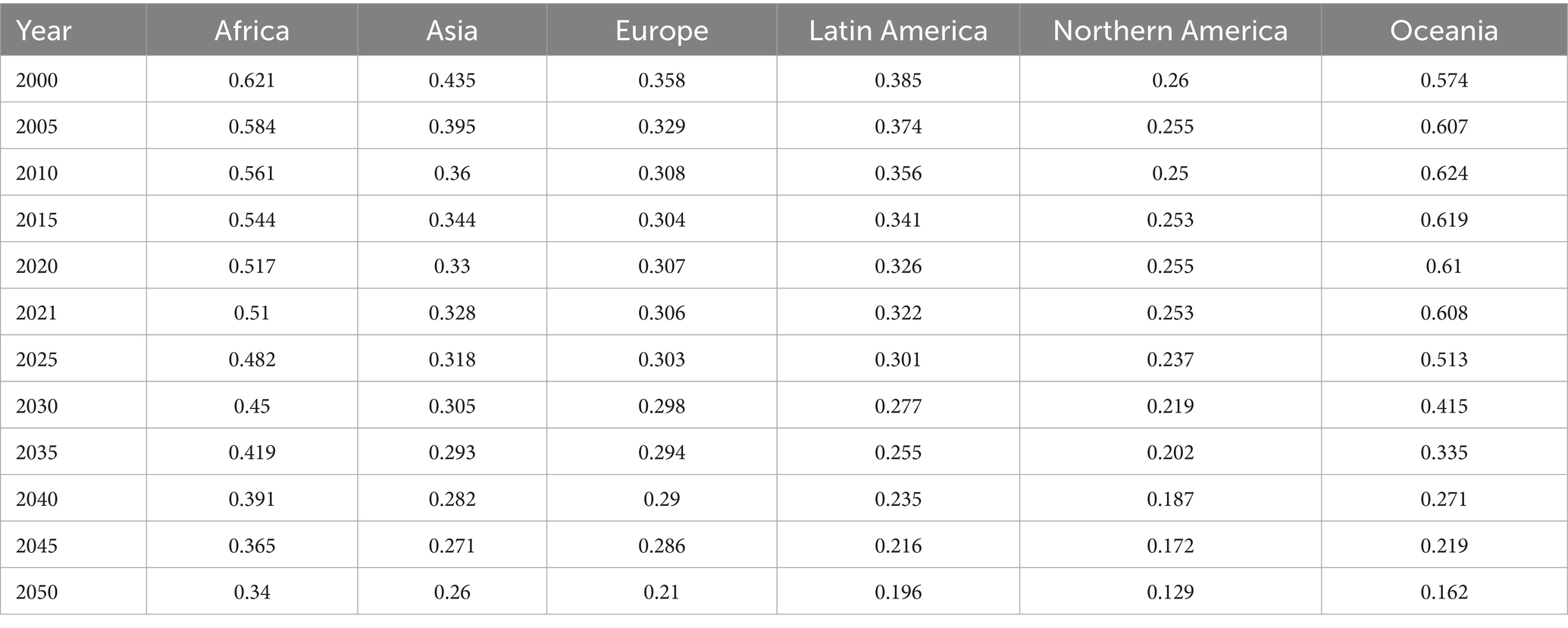Click the 2000 year row label
Image resolution: width=1568 pixels, height=628 pixels.
point(37,80)
